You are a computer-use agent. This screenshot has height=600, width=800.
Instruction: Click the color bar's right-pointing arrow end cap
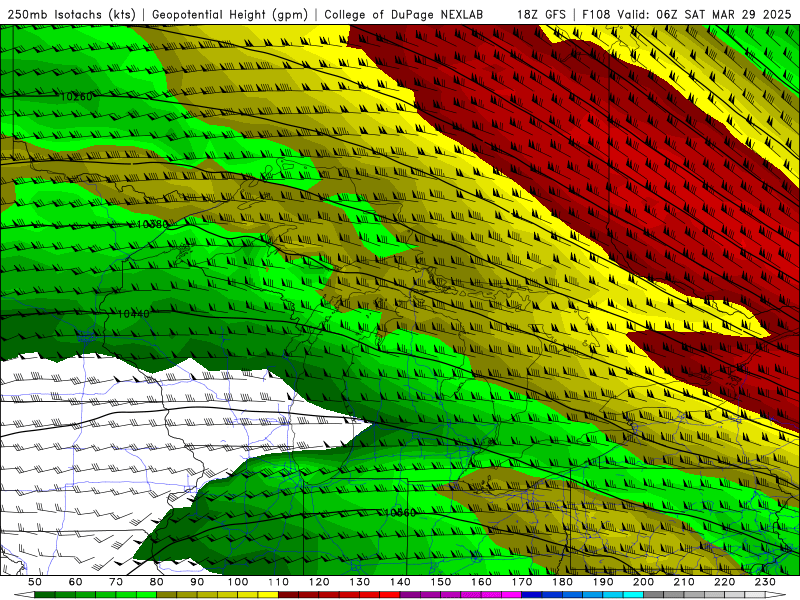pos(775,595)
